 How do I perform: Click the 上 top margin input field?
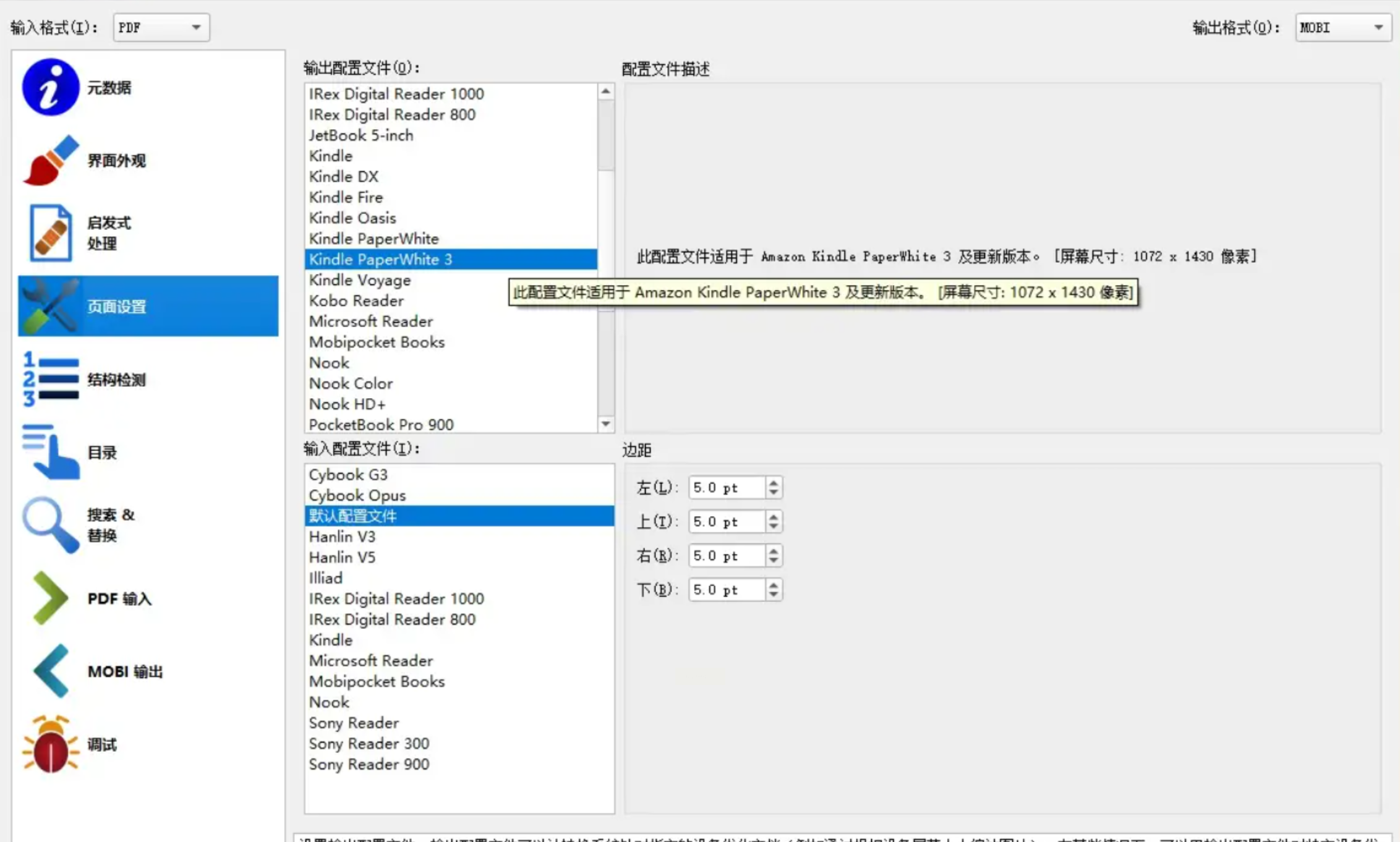coord(726,522)
